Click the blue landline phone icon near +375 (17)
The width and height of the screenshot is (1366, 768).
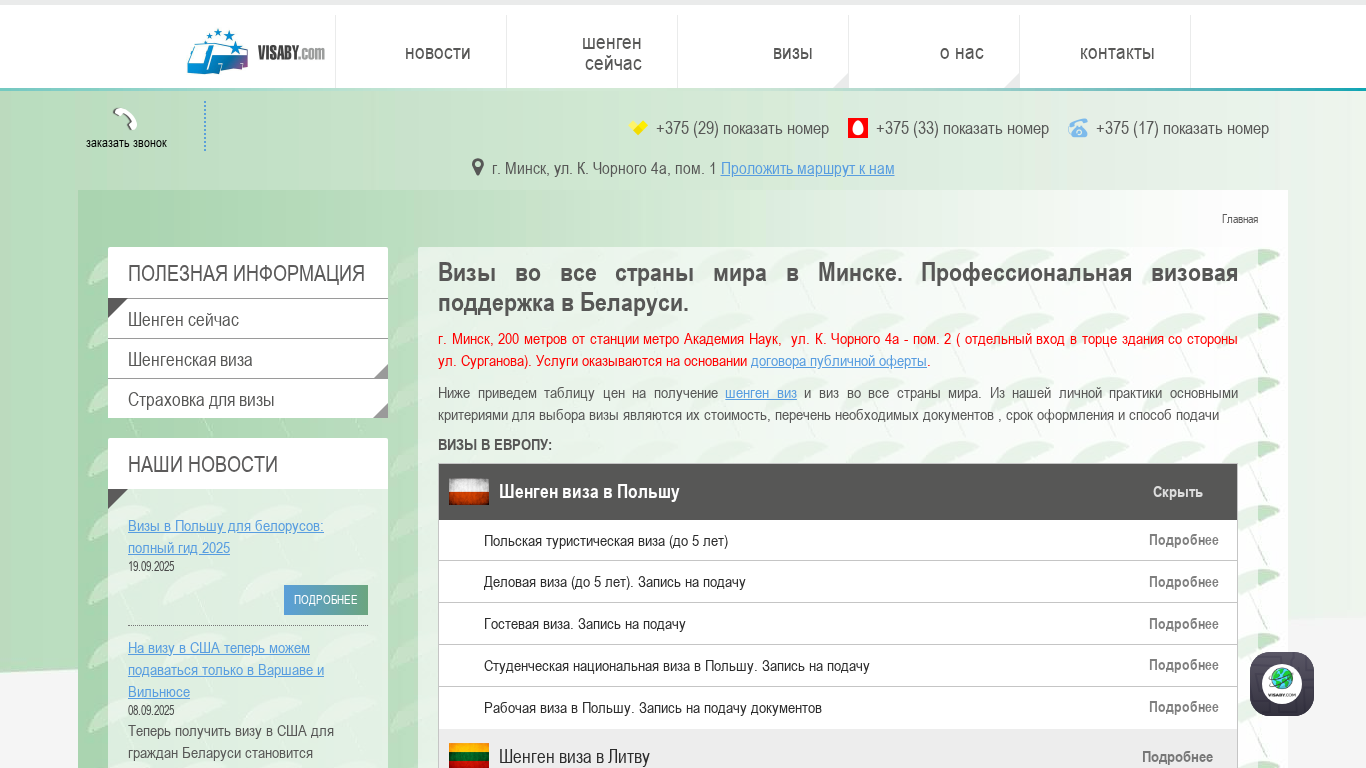(x=1078, y=128)
